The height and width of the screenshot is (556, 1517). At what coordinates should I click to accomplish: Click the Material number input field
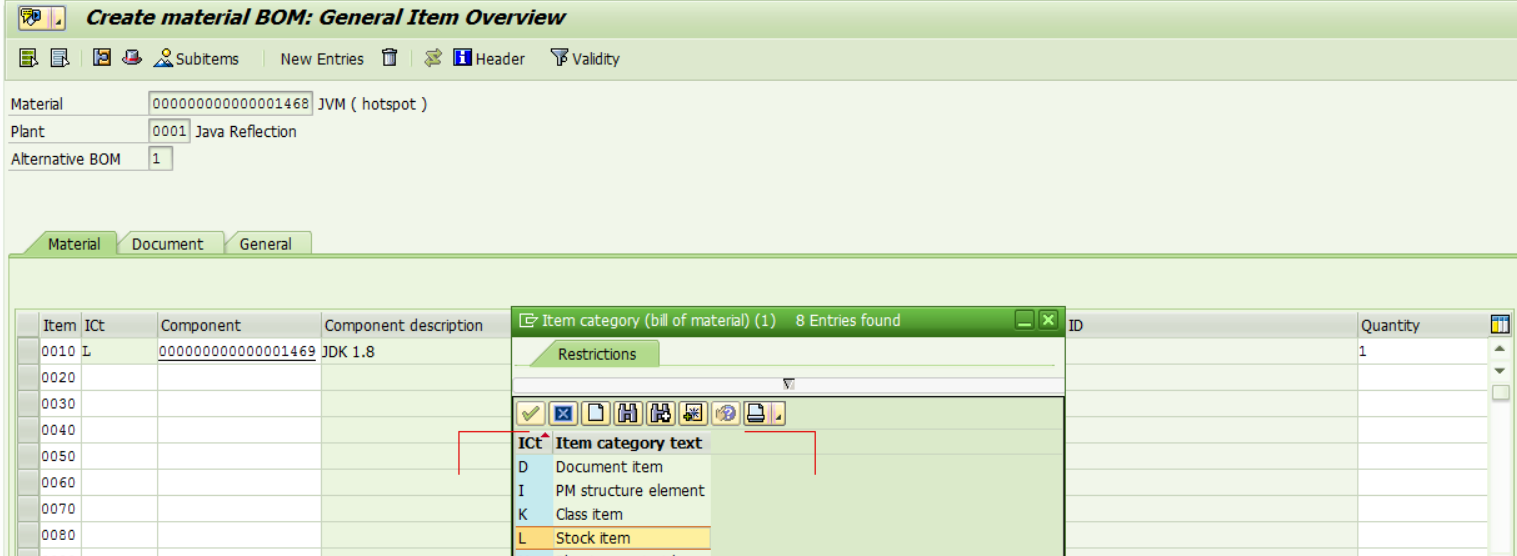233,104
